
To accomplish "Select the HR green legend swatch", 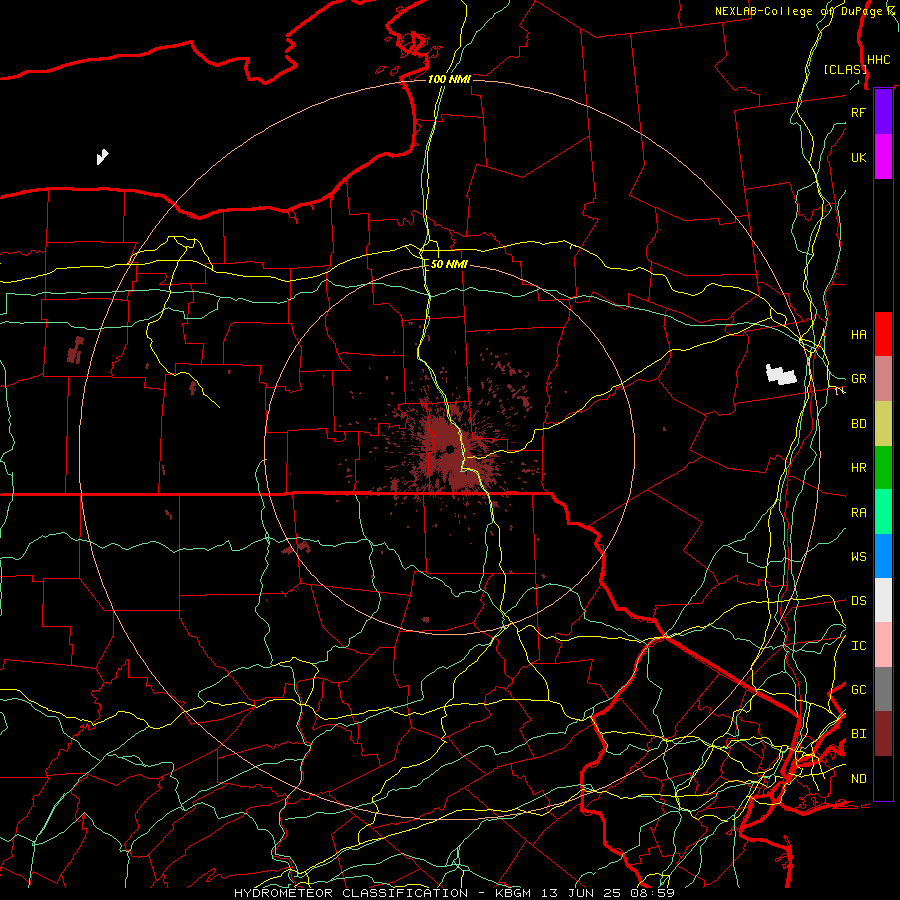I will (883, 468).
